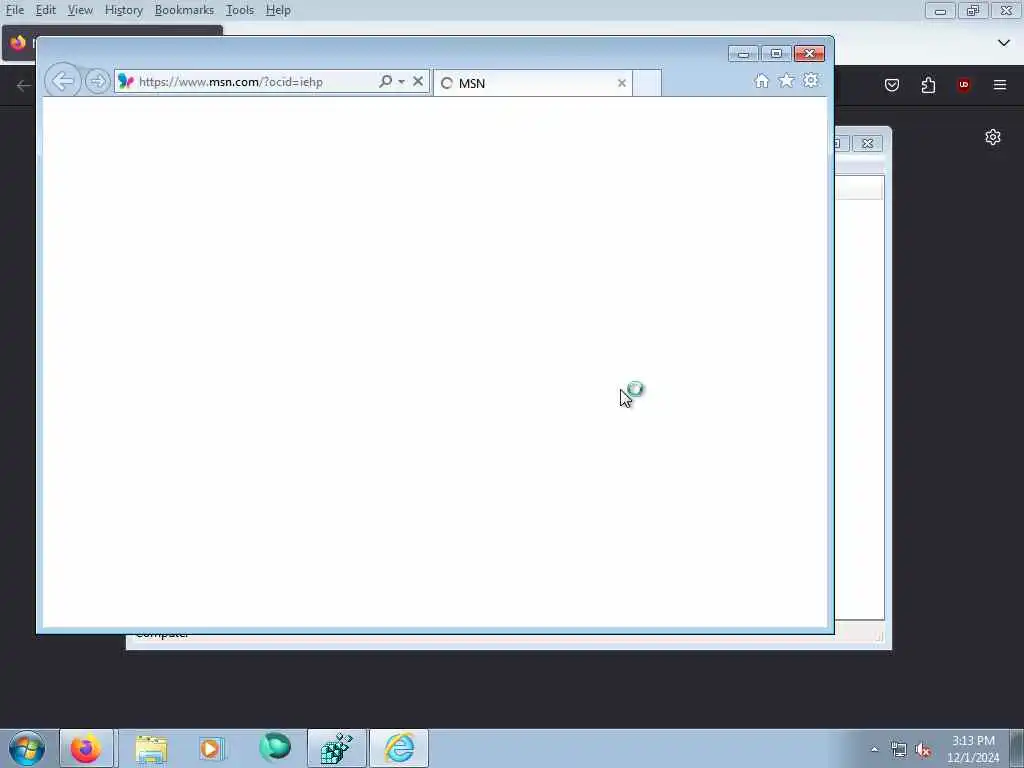This screenshot has height=768, width=1024.
Task: Open Windows Explorer from the taskbar
Action: (x=152, y=748)
